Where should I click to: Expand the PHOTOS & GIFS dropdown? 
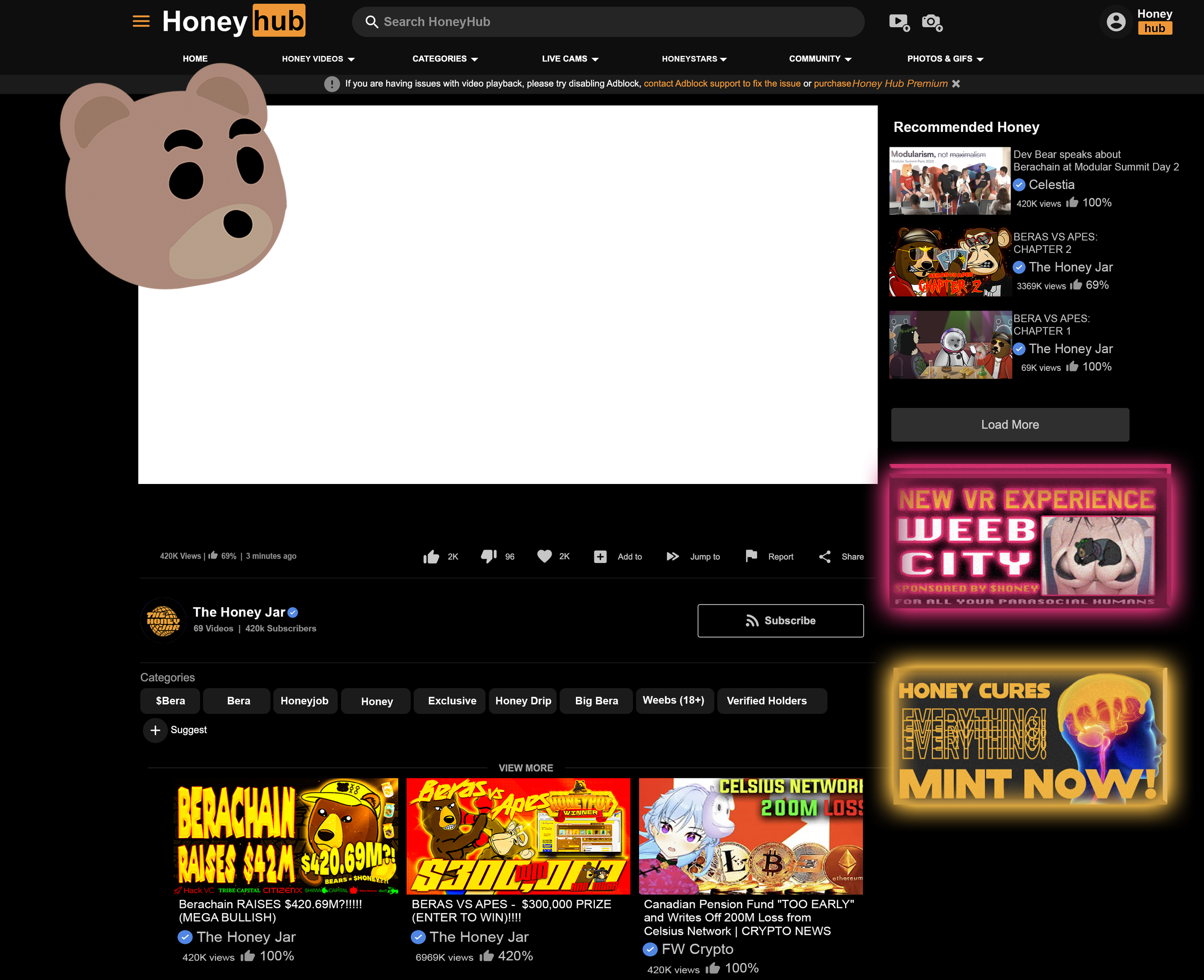pos(945,59)
